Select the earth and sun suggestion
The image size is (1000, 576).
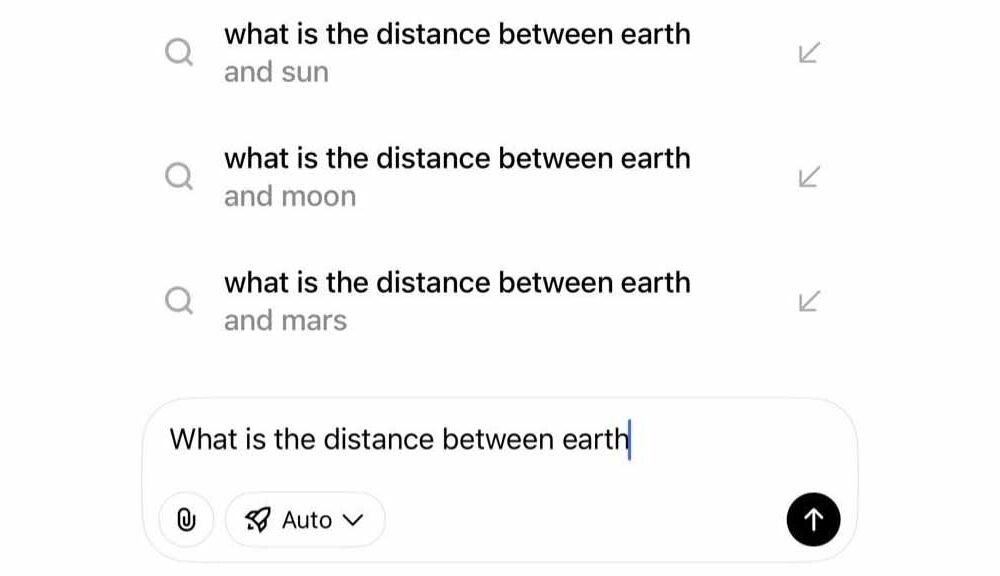458,52
